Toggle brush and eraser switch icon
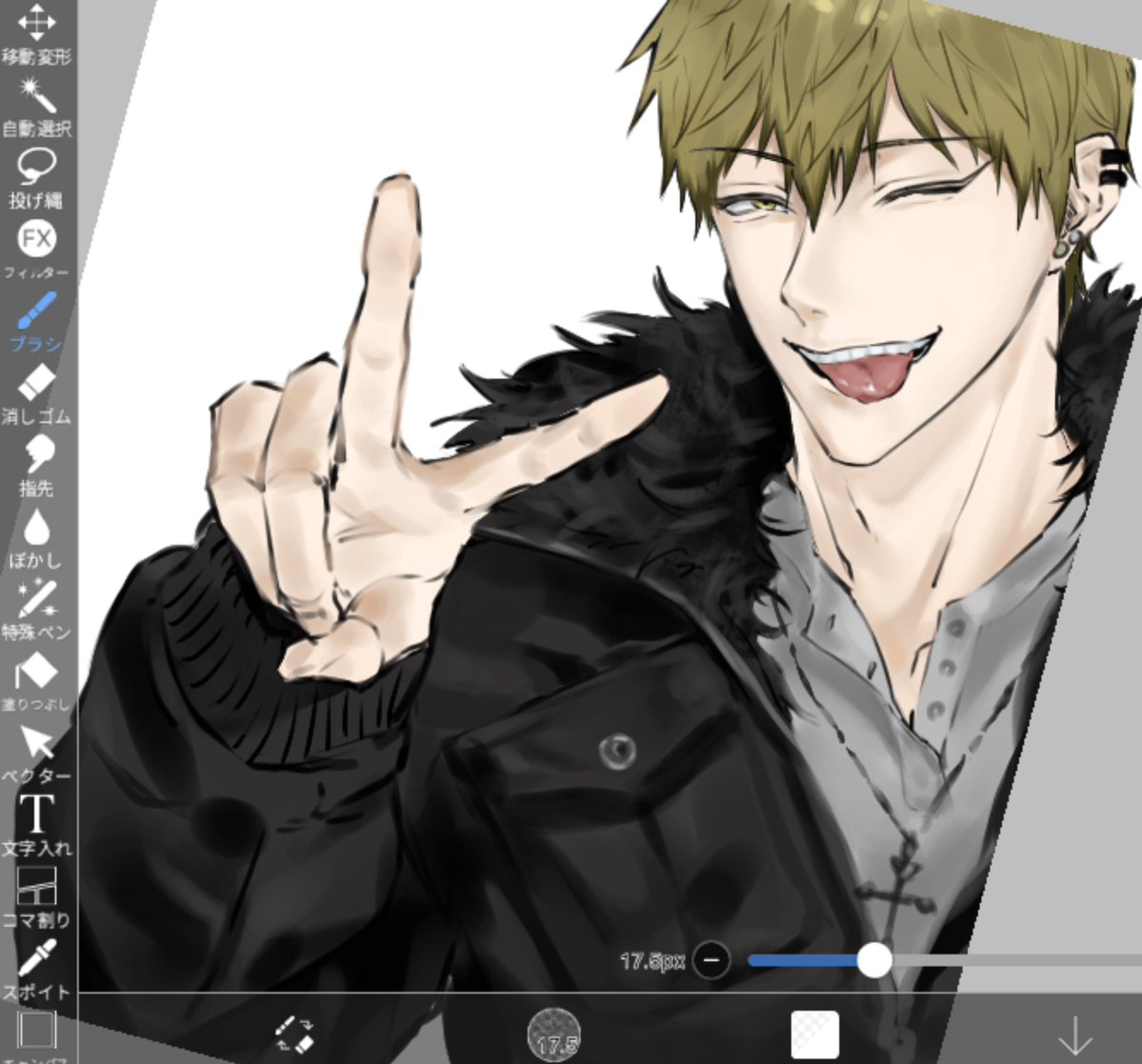This screenshot has height=1064, width=1142. (294, 1034)
